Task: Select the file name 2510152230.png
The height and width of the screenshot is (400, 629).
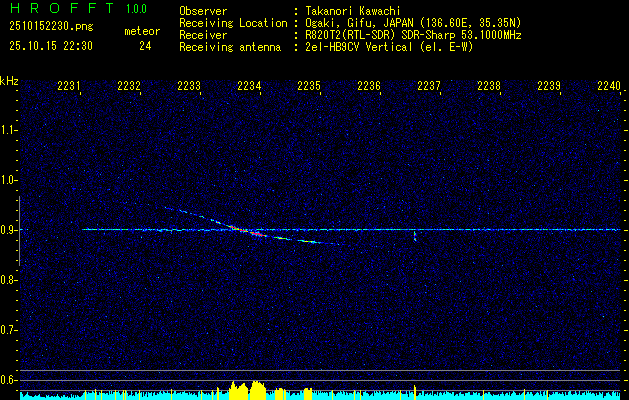Action: 51,27
